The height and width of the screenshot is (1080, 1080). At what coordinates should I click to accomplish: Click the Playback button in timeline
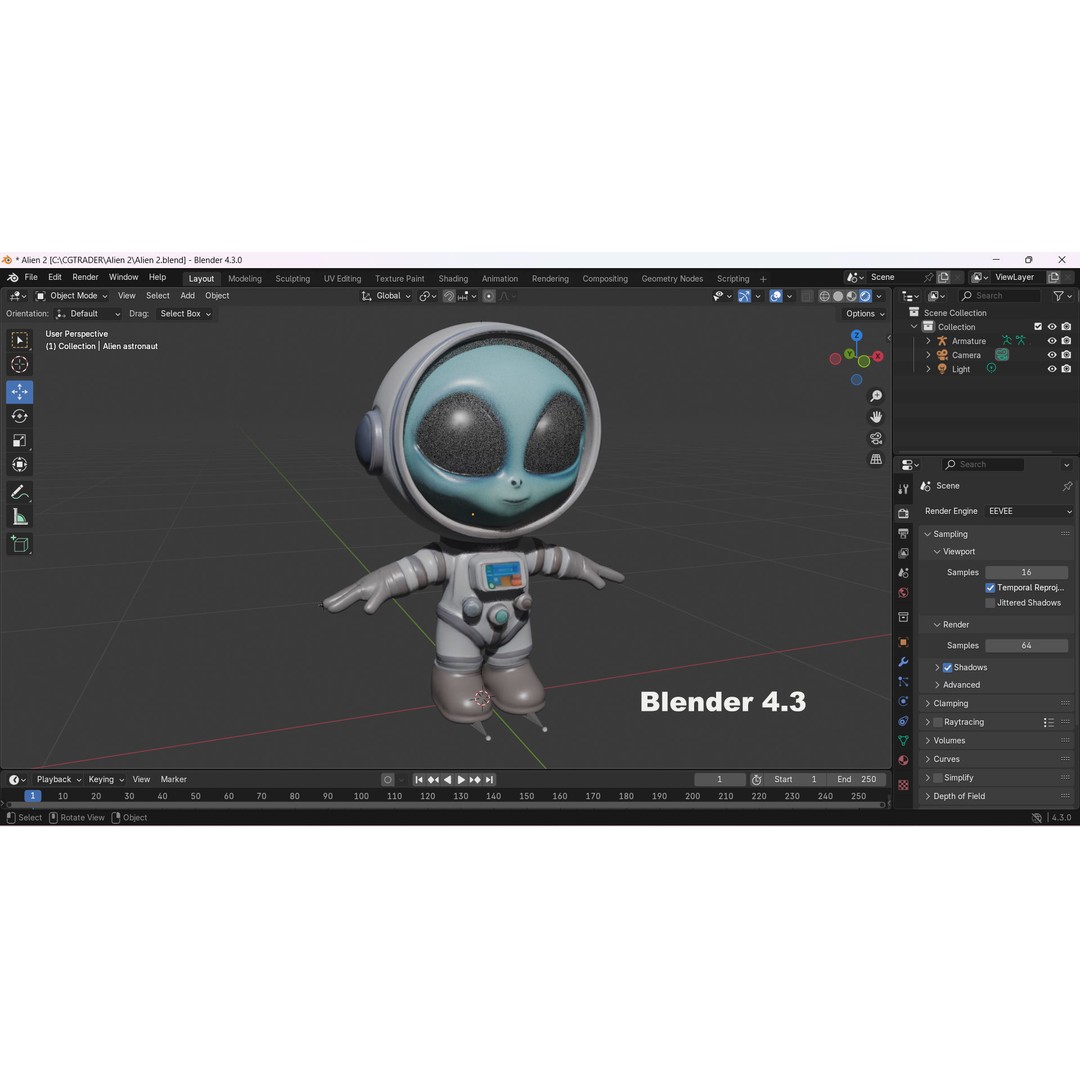[x=59, y=780]
